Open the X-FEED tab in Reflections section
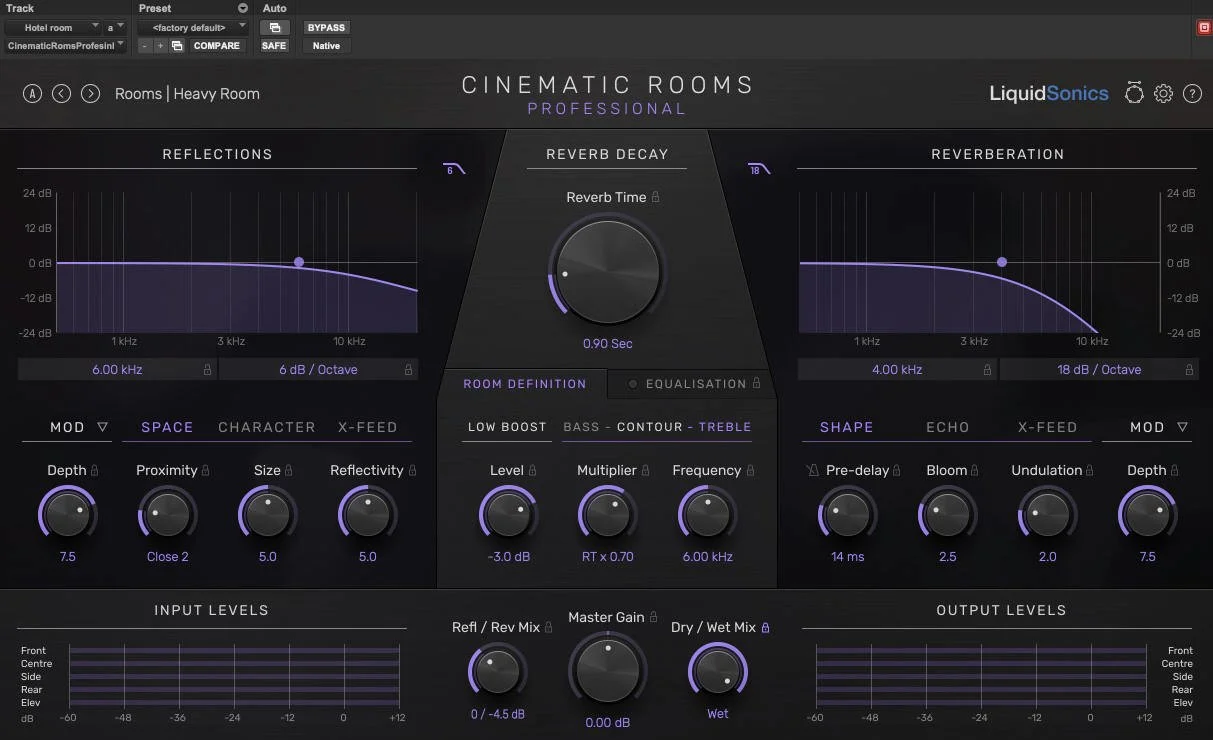1213x740 pixels. click(368, 427)
